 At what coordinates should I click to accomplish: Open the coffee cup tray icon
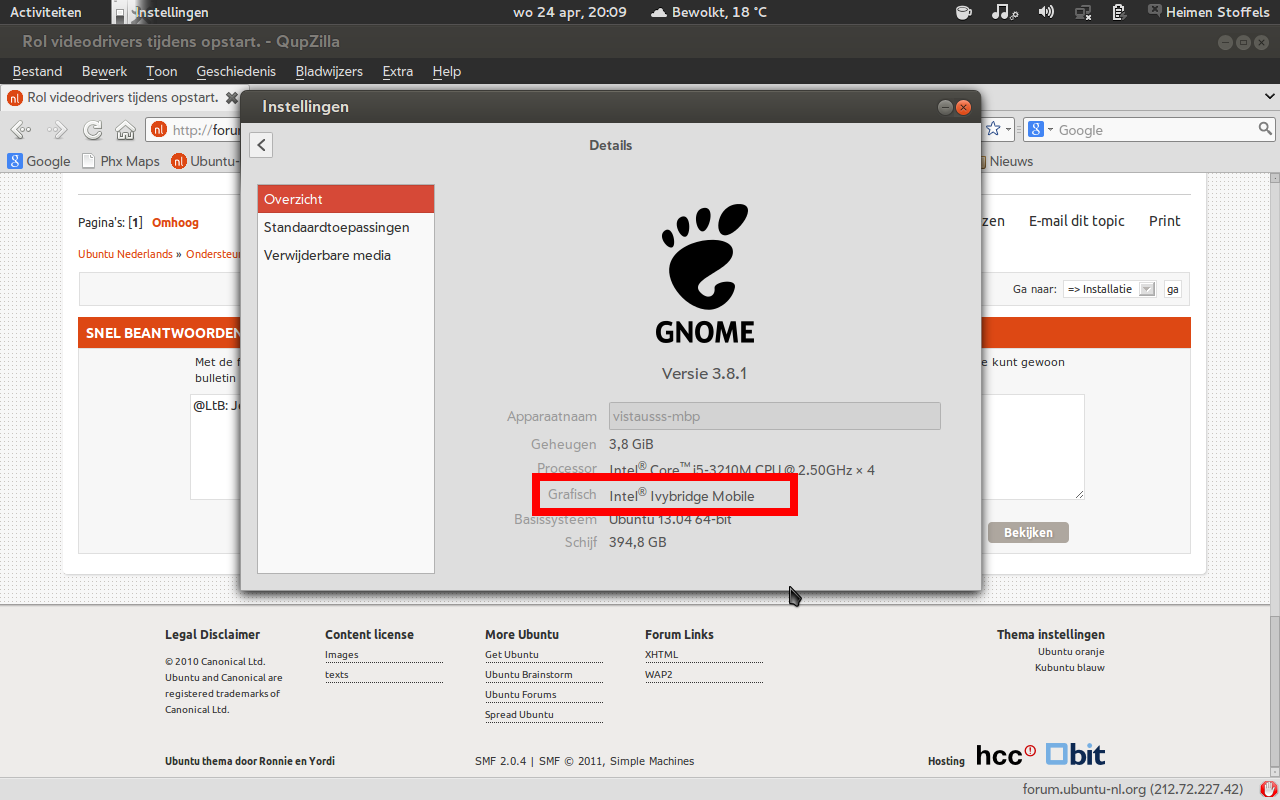coord(963,12)
